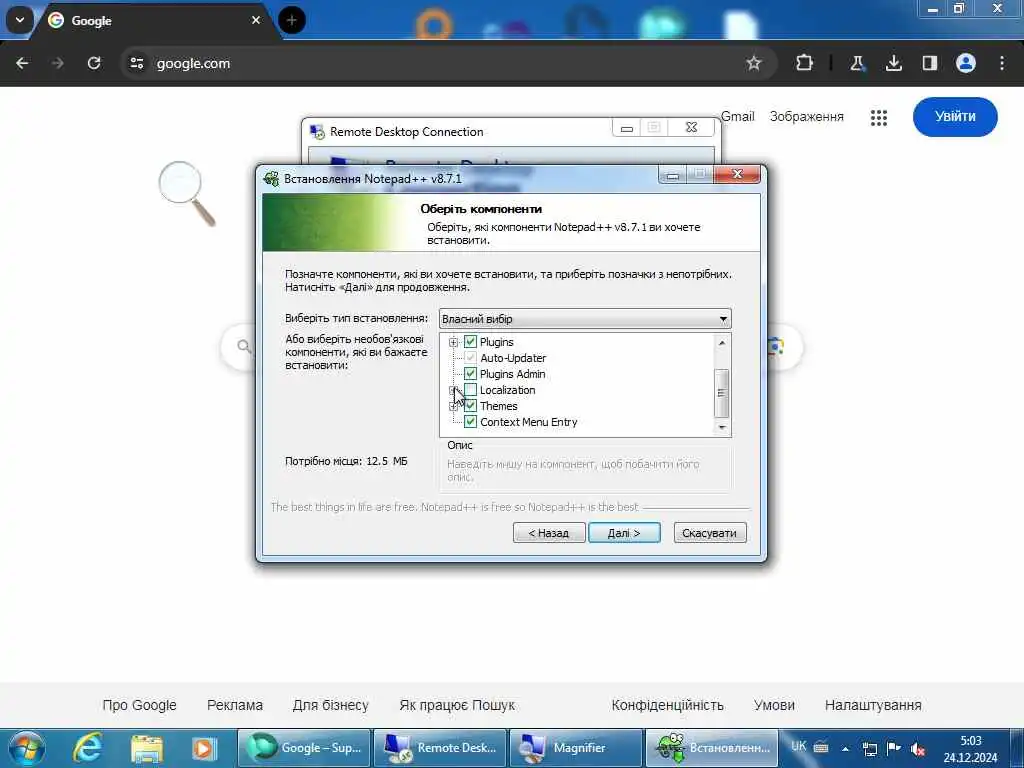Select the Google browser tab
Screen dimensions: 1024x768
(155, 21)
